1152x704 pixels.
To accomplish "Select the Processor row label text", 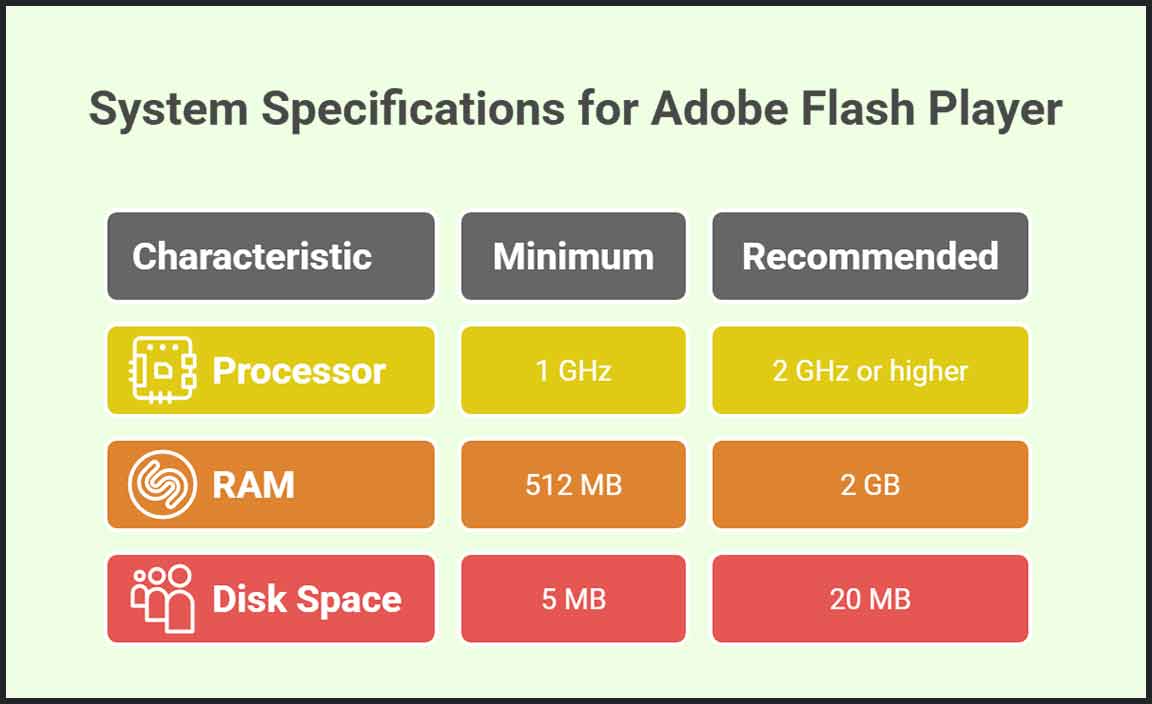I will (299, 371).
